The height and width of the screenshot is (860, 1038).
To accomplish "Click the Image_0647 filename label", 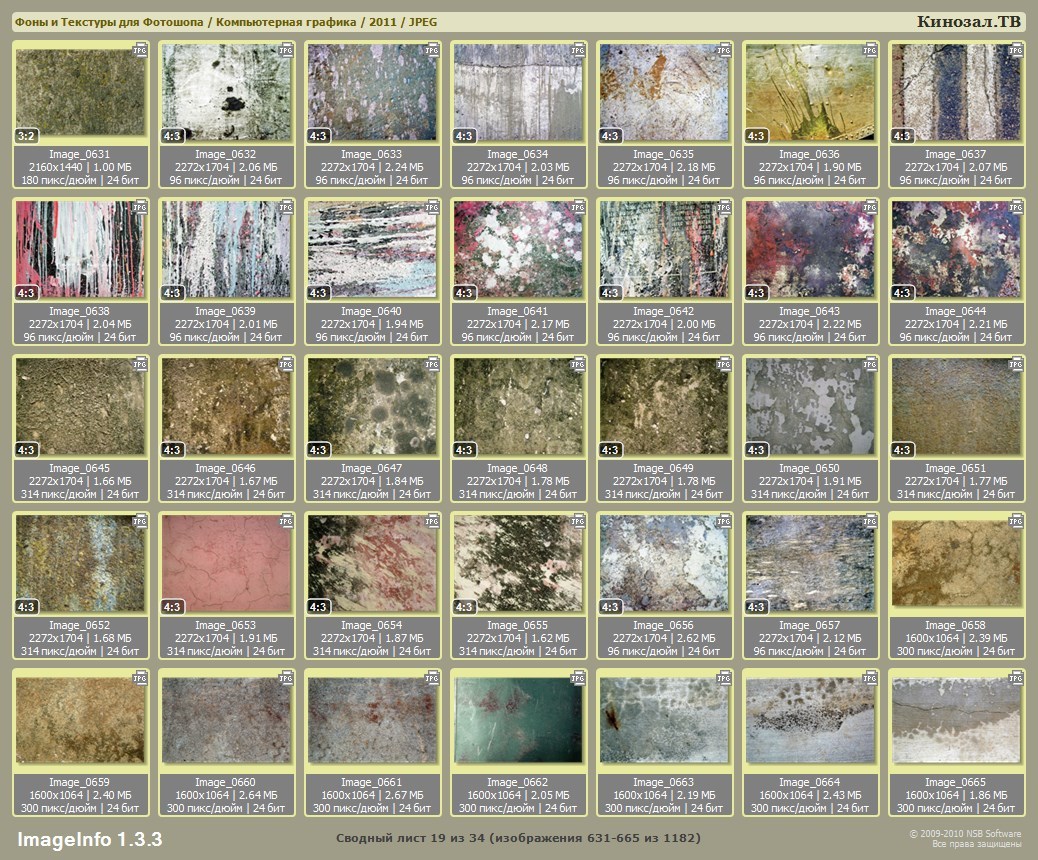I will 372,468.
